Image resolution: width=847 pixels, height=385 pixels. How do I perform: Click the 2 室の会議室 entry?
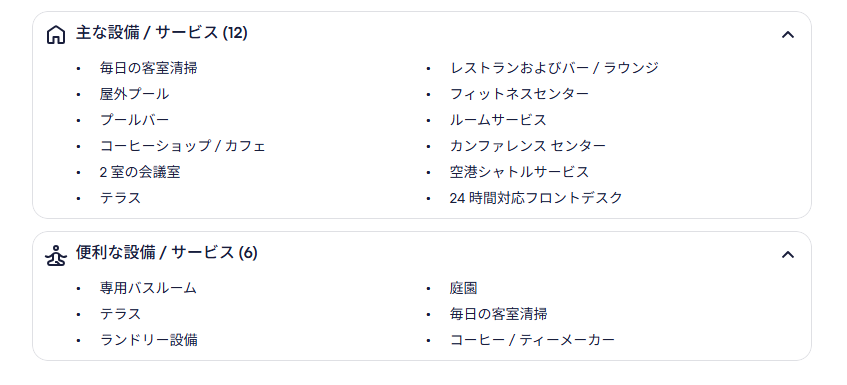140,172
